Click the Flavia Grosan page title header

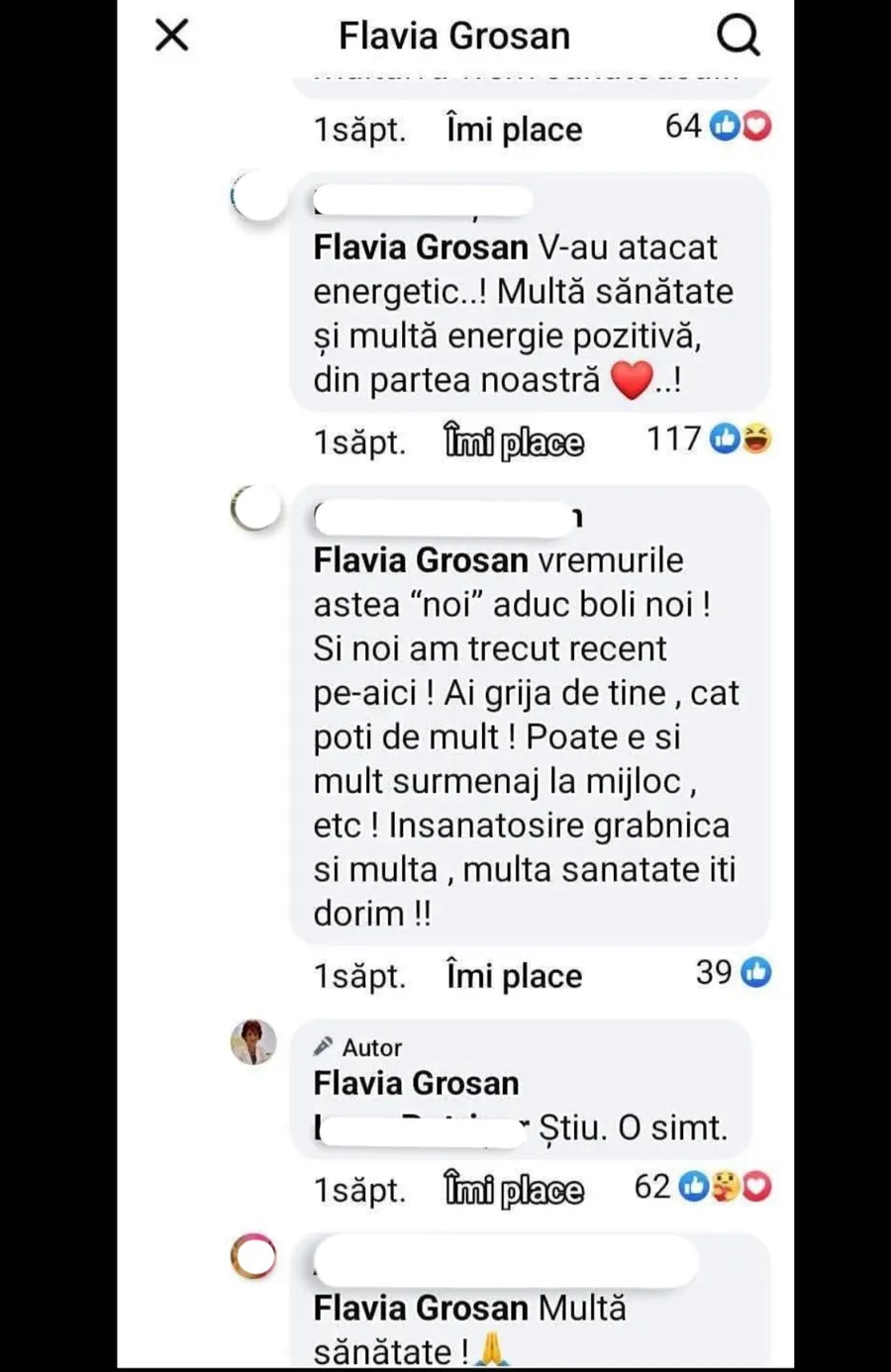coord(454,37)
